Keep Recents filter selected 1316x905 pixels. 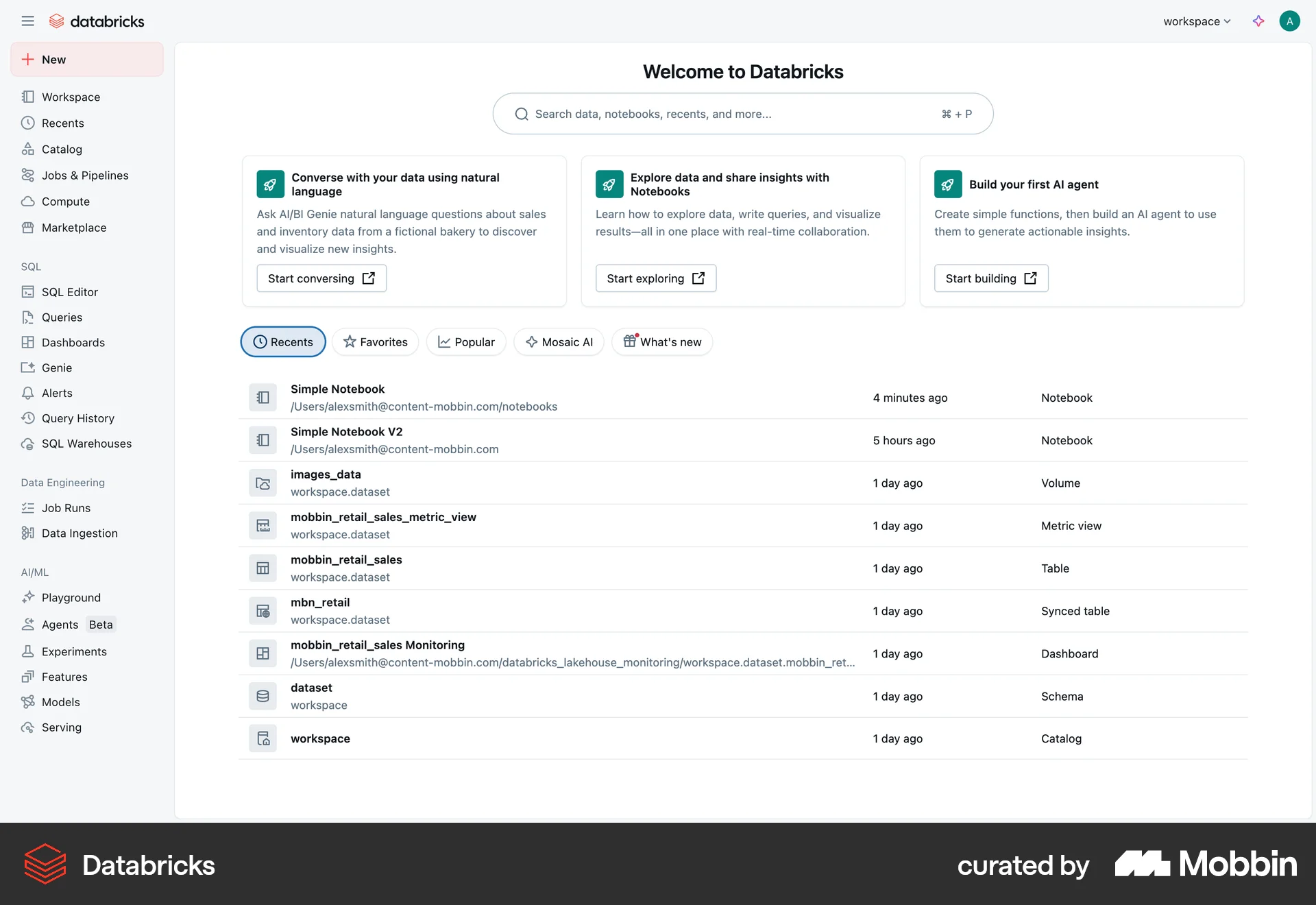point(283,341)
